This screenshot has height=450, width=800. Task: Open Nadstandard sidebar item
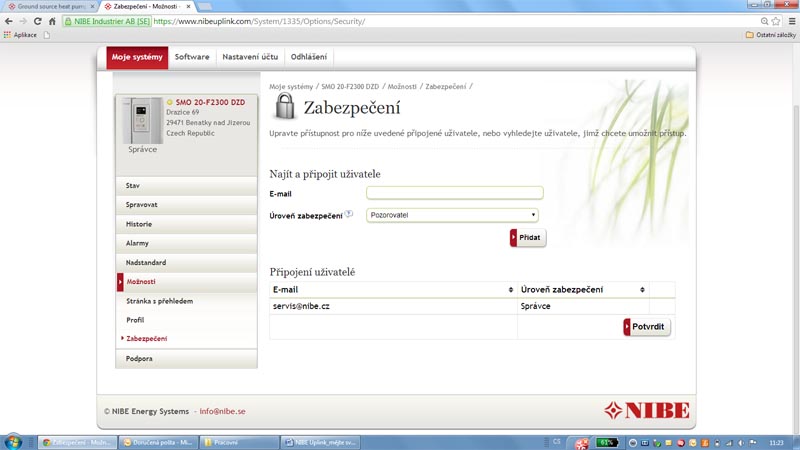(x=187, y=262)
